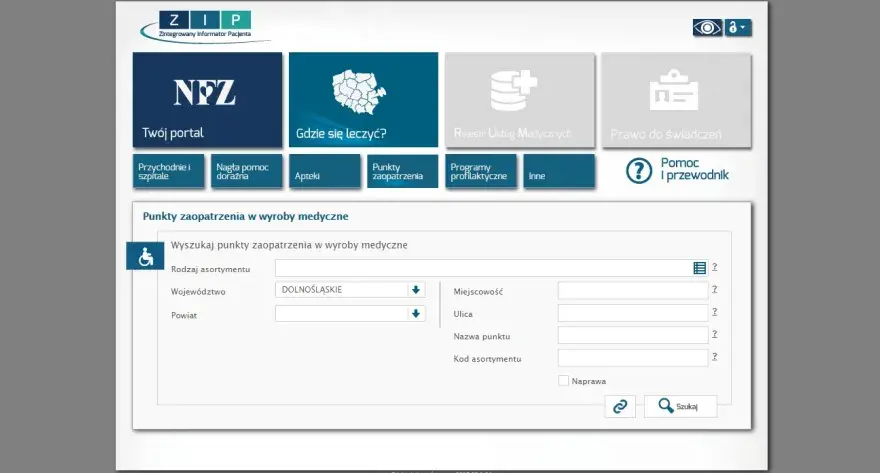
Task: Click the help mark beside Miejscowość
Action: click(714, 290)
